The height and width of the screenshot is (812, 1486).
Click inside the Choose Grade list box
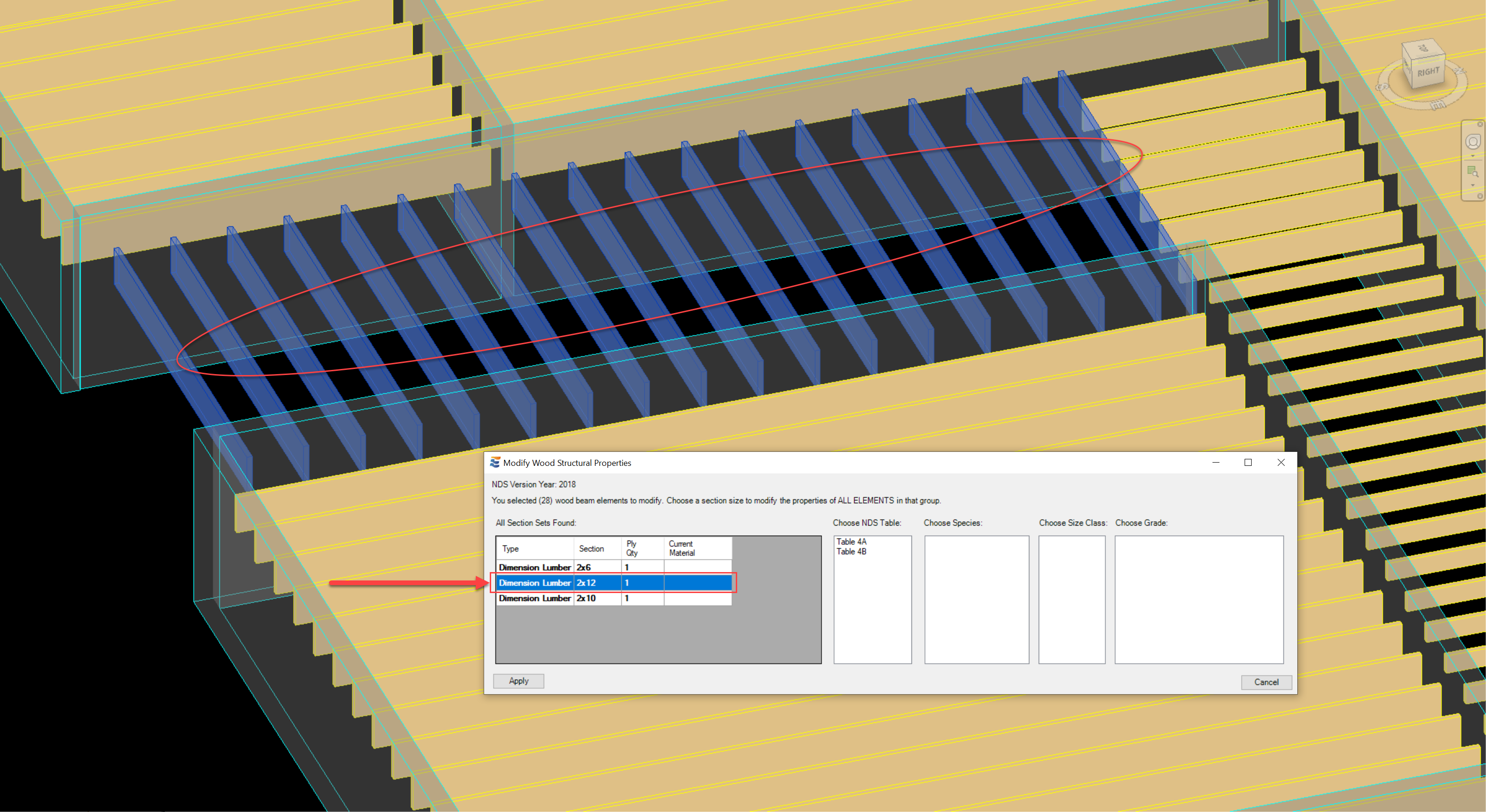pyautogui.click(x=1199, y=600)
